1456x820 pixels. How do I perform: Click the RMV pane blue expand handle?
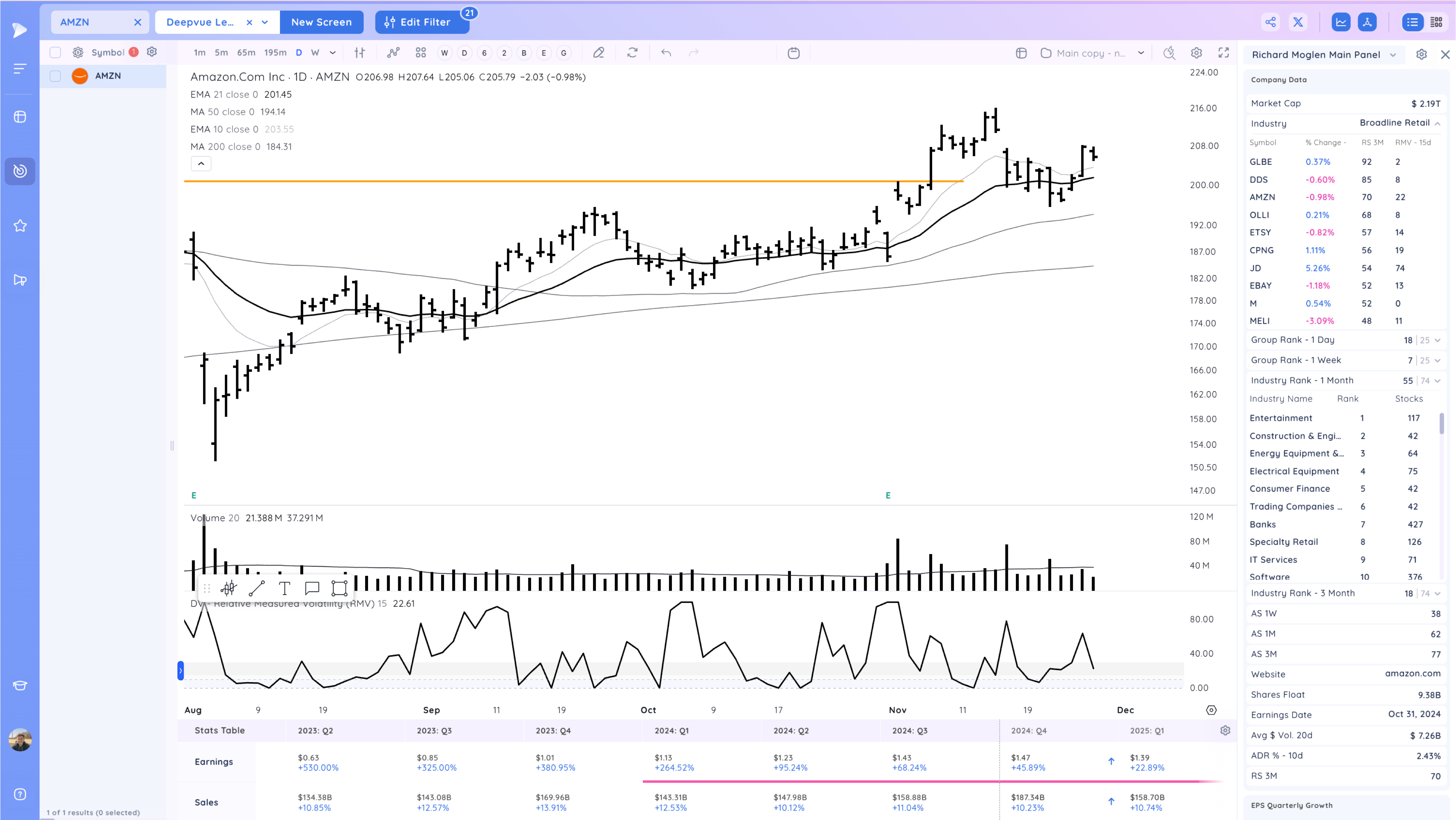180,670
